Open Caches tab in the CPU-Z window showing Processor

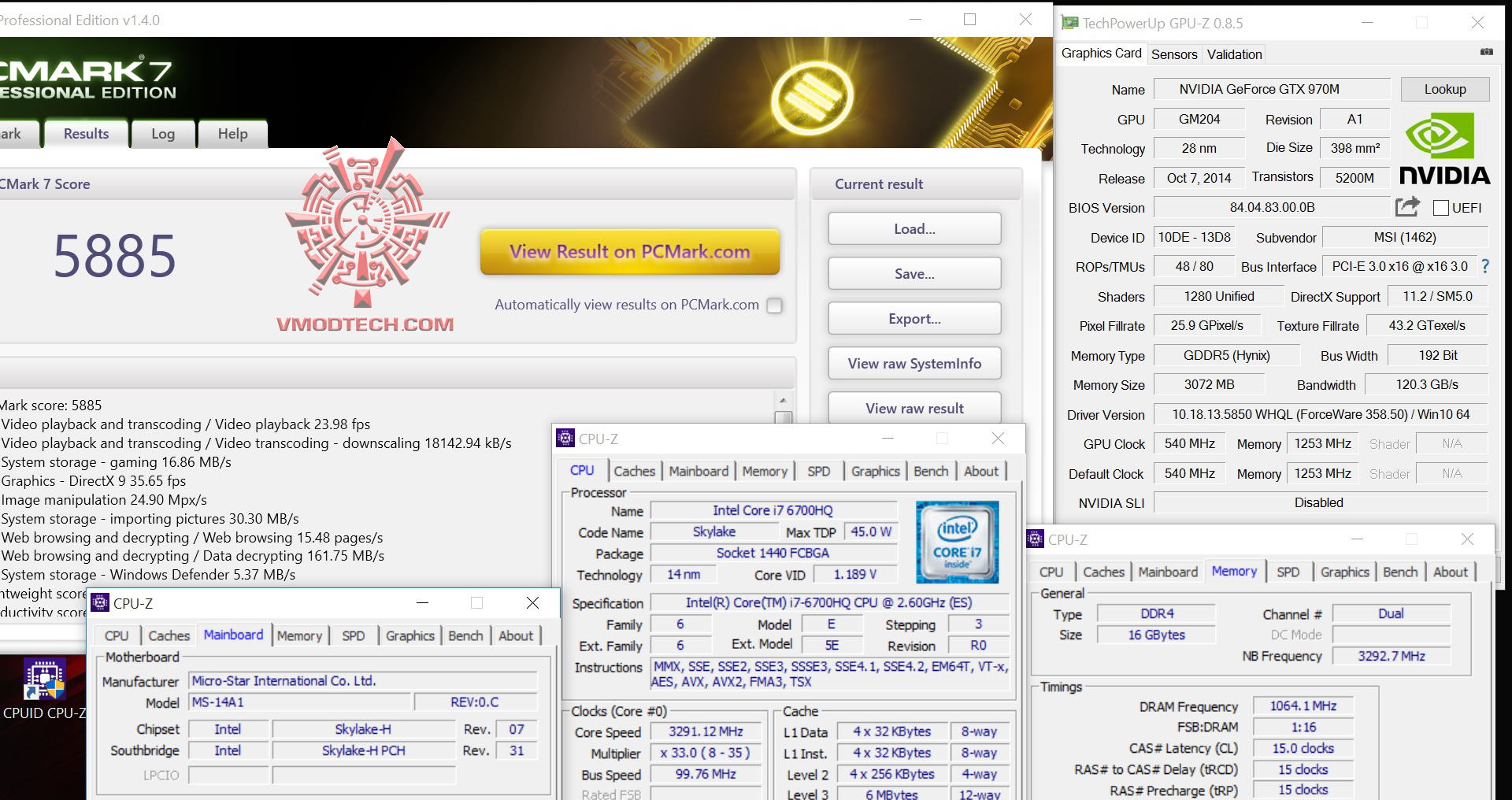pos(634,471)
